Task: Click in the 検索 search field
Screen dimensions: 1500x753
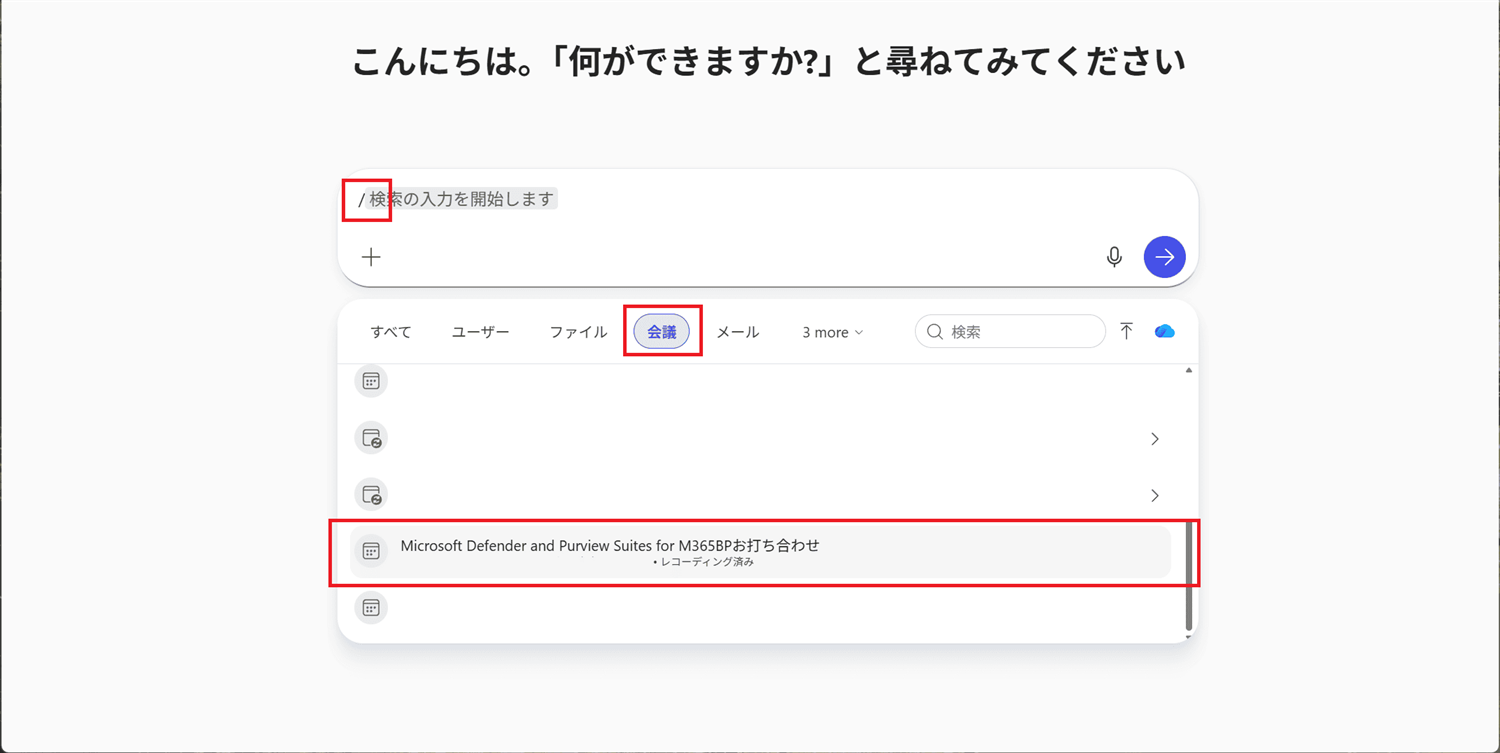Action: [1010, 332]
